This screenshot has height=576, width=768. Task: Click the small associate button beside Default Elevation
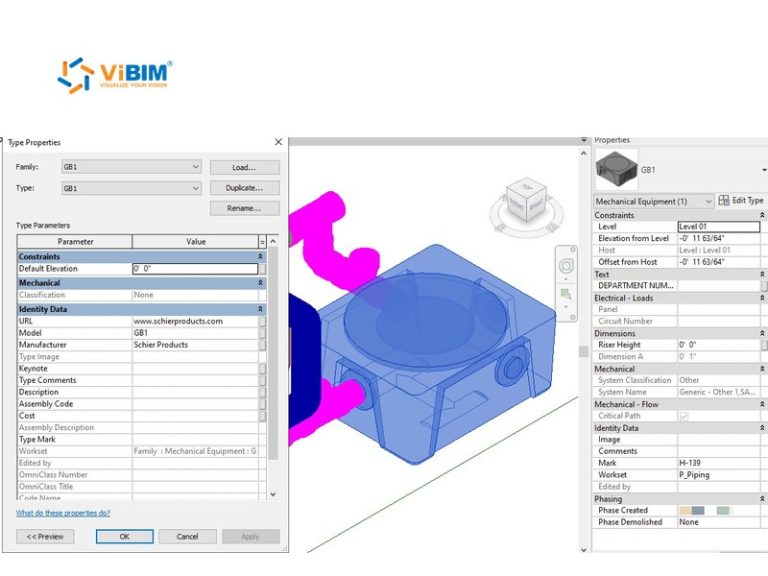[x=263, y=269]
